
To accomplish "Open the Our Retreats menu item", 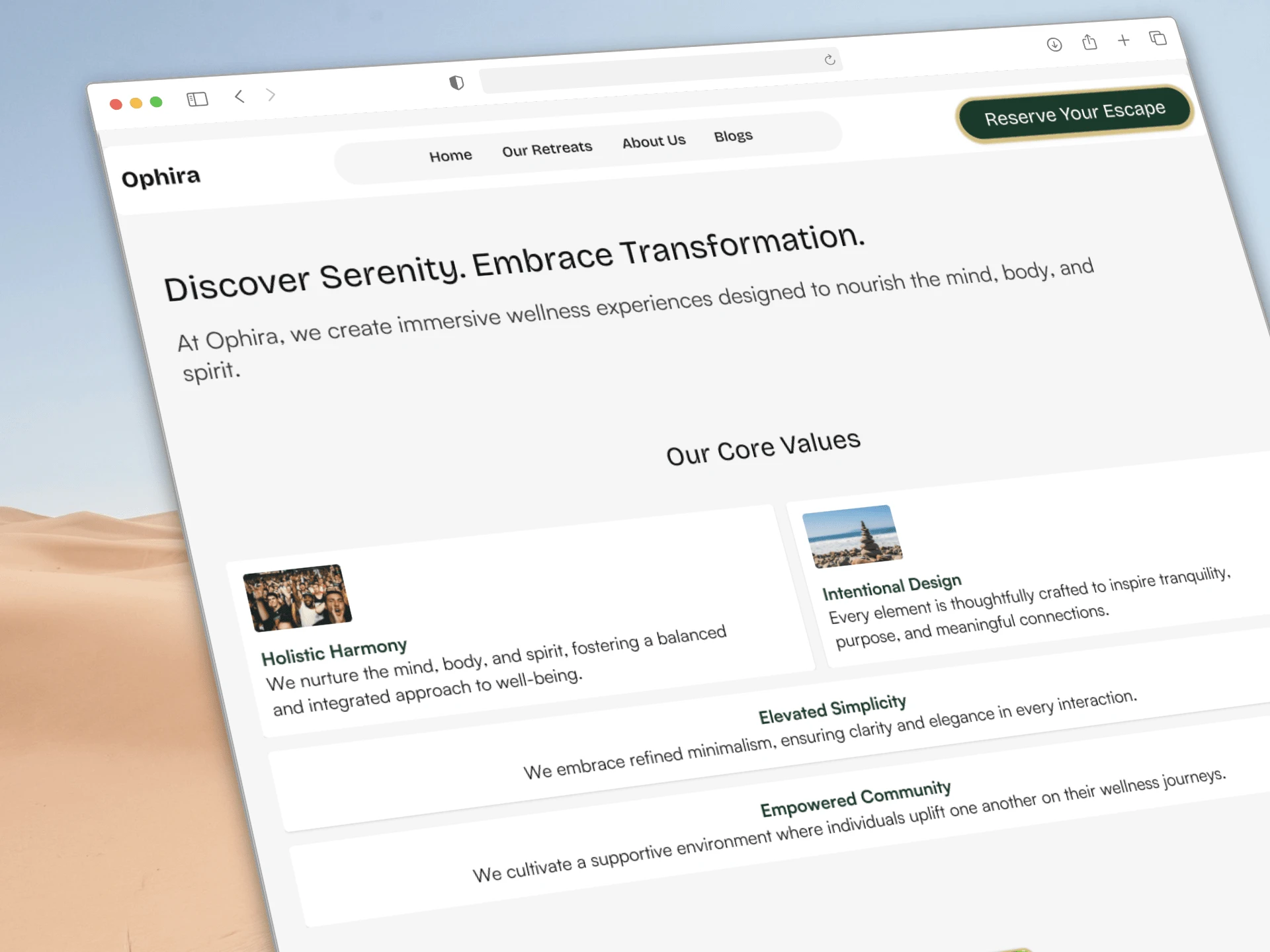I will [x=547, y=149].
